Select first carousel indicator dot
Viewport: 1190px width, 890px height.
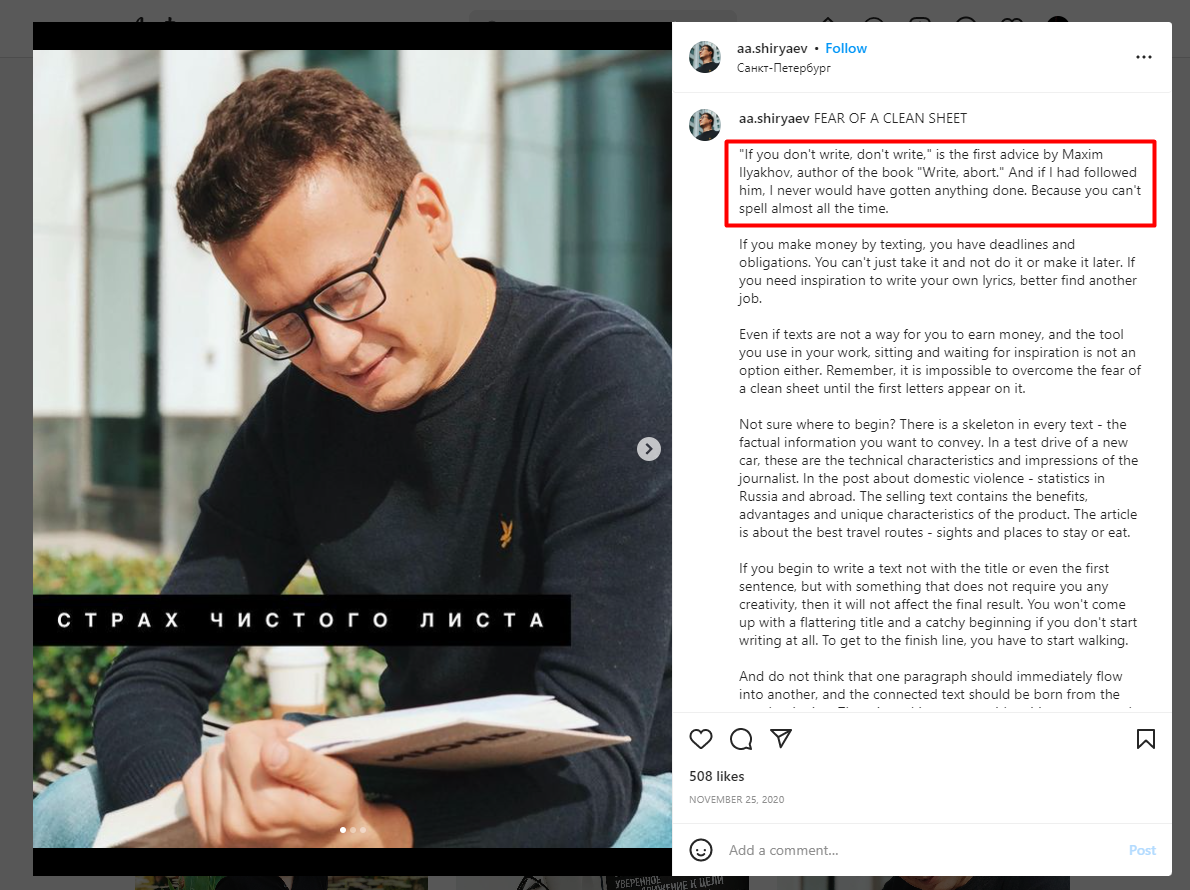coord(343,830)
